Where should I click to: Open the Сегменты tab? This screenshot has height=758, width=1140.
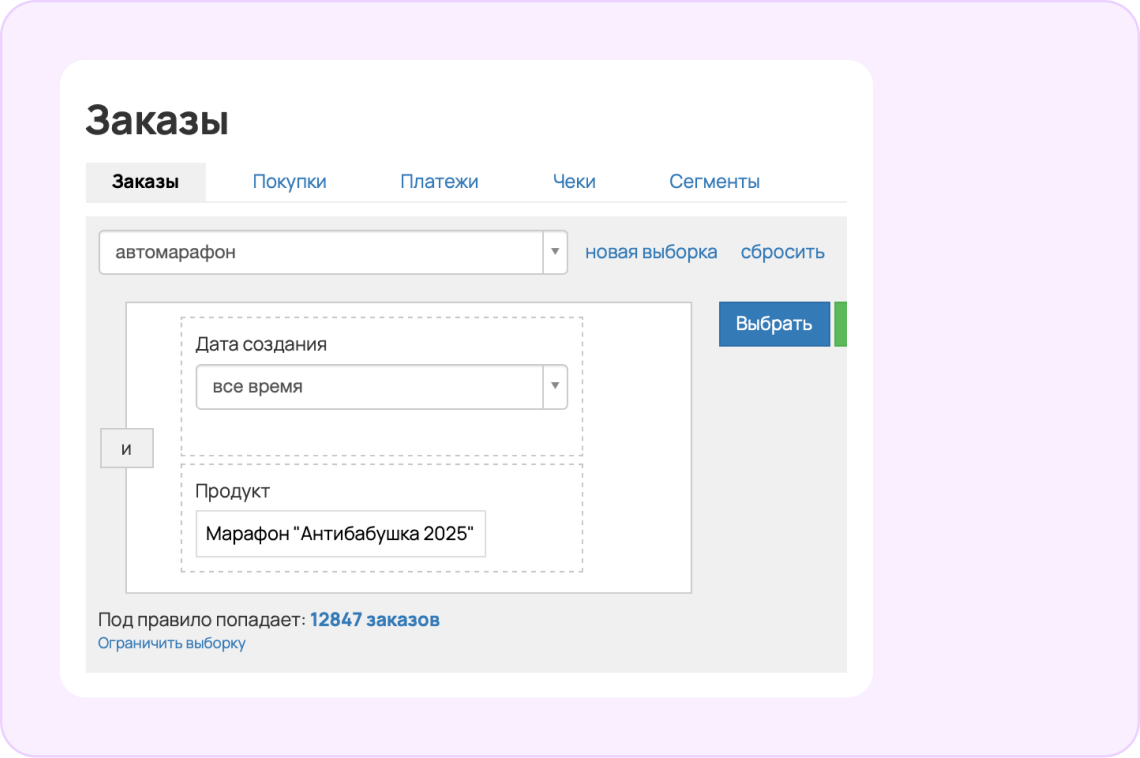pyautogui.click(x=714, y=181)
